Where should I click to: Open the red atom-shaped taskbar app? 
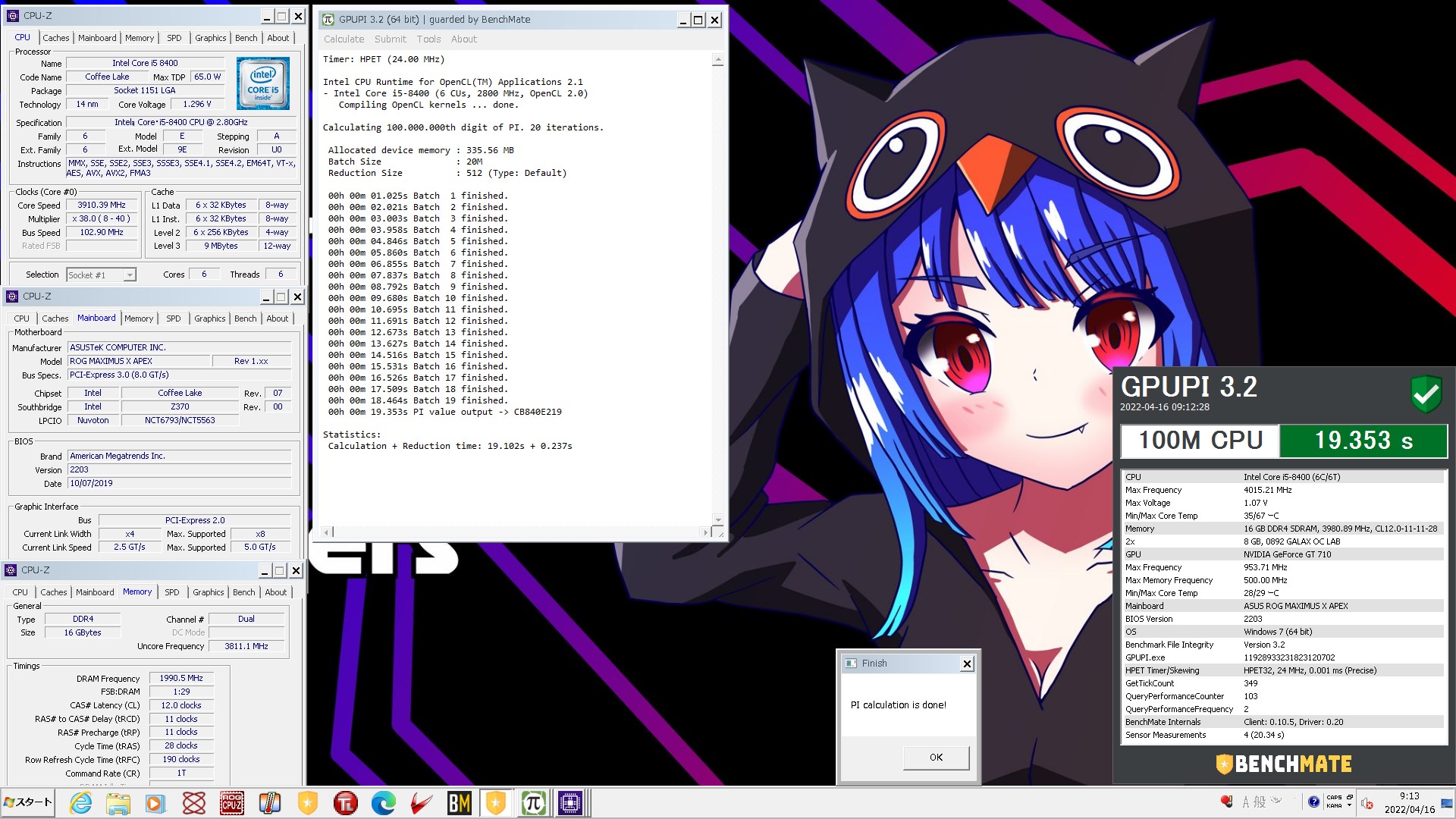tap(194, 803)
